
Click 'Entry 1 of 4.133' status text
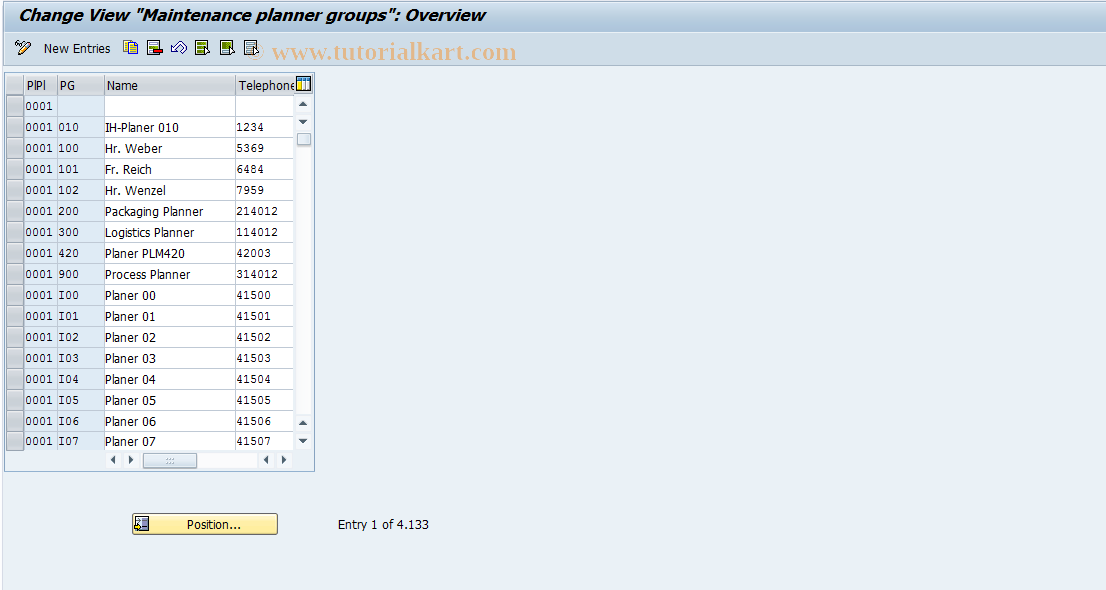click(x=383, y=524)
